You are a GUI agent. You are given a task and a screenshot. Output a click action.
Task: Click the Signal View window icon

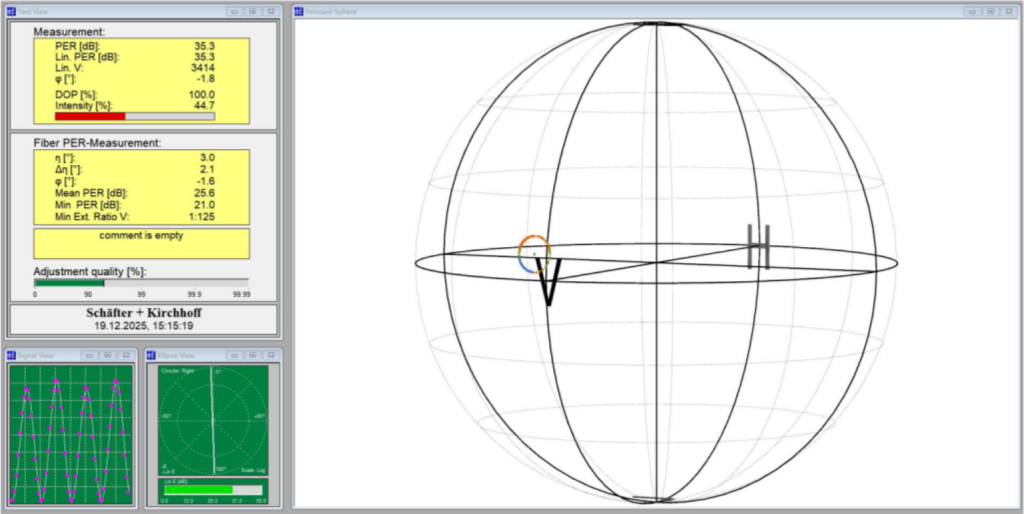10,355
